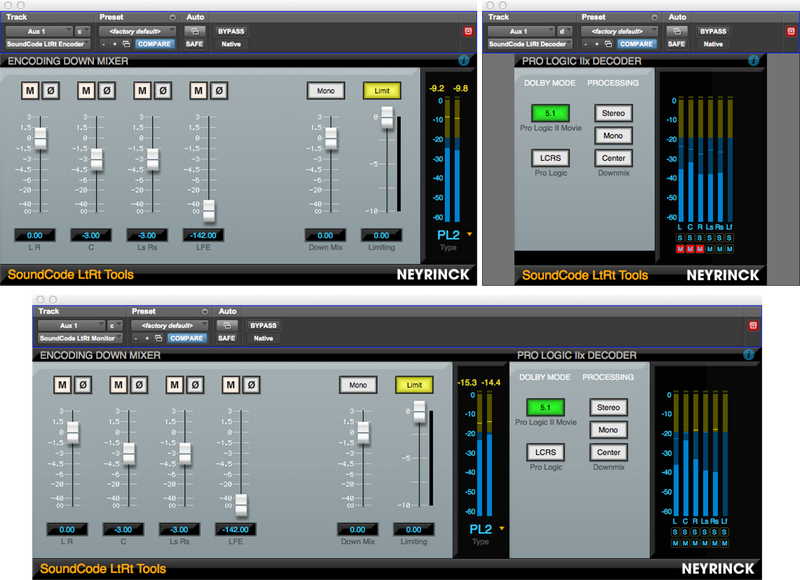
Task: Mute the LFE channel in Encoder
Action: 198,91
